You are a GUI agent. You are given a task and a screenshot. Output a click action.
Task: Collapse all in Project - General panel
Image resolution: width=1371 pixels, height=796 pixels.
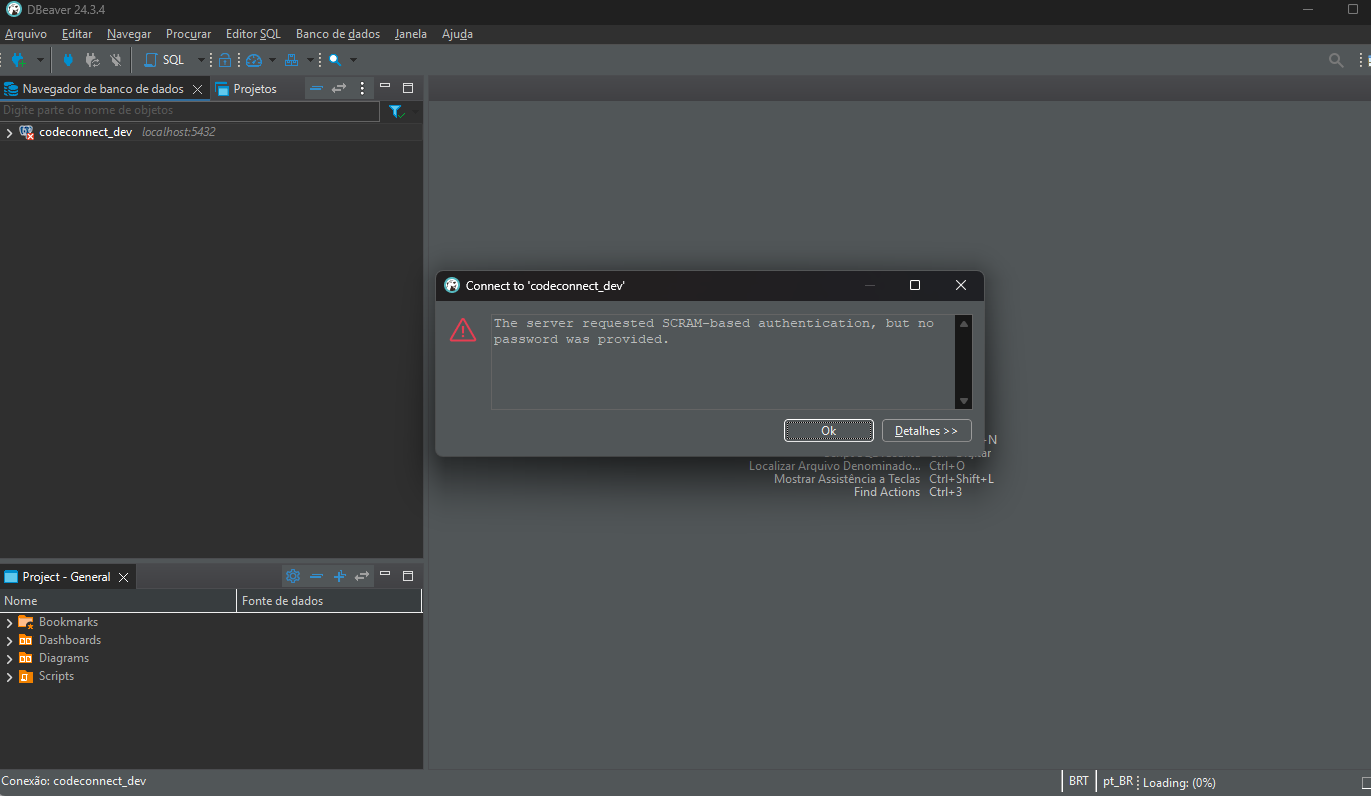click(316, 576)
